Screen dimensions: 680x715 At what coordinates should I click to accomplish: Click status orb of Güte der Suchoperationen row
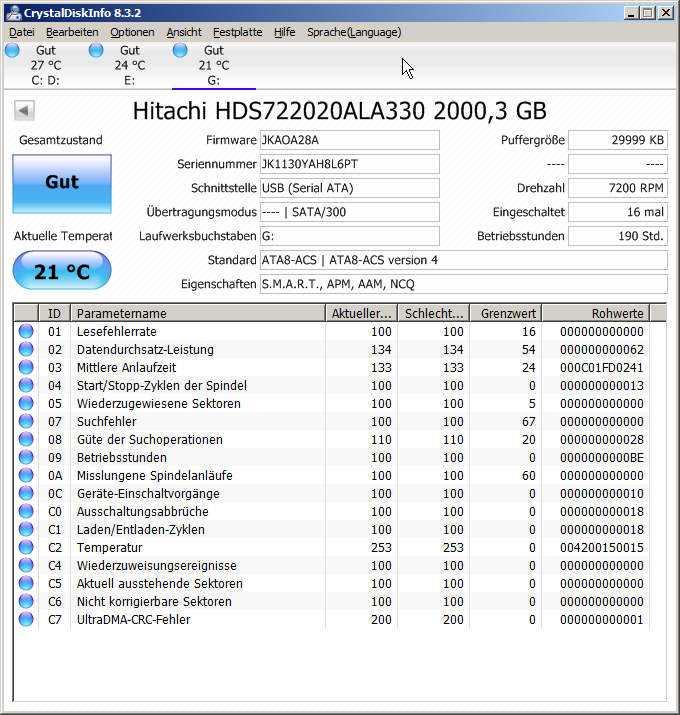tap(26, 440)
